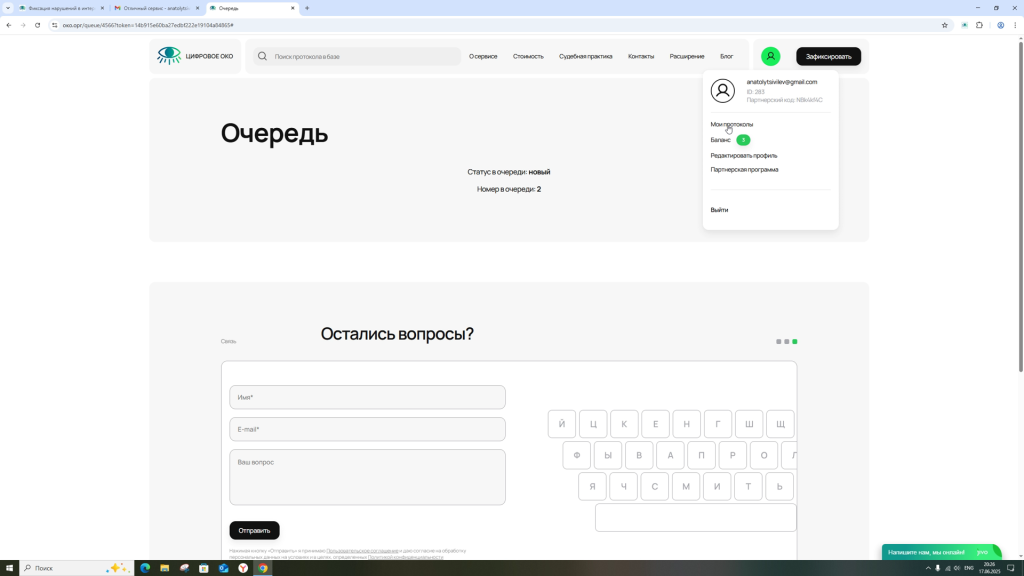Select Мои протоколы in the user menu

pyautogui.click(x=731, y=124)
